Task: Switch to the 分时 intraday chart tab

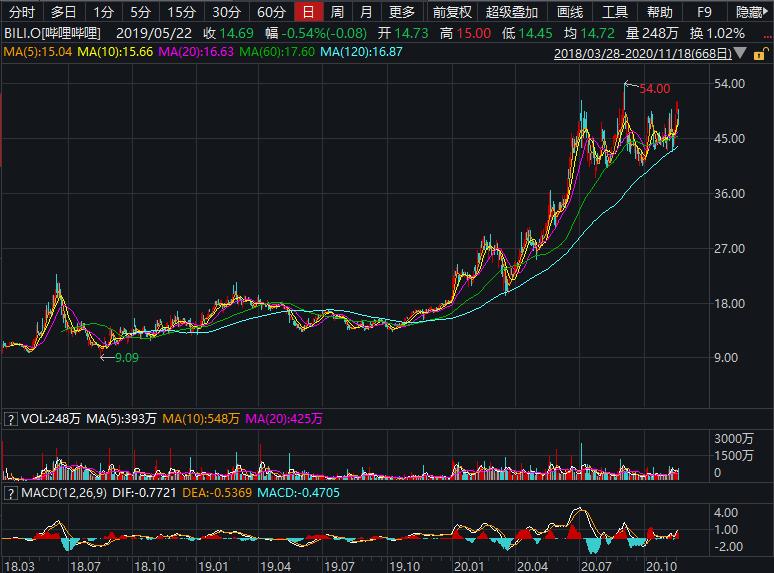Action: point(20,12)
